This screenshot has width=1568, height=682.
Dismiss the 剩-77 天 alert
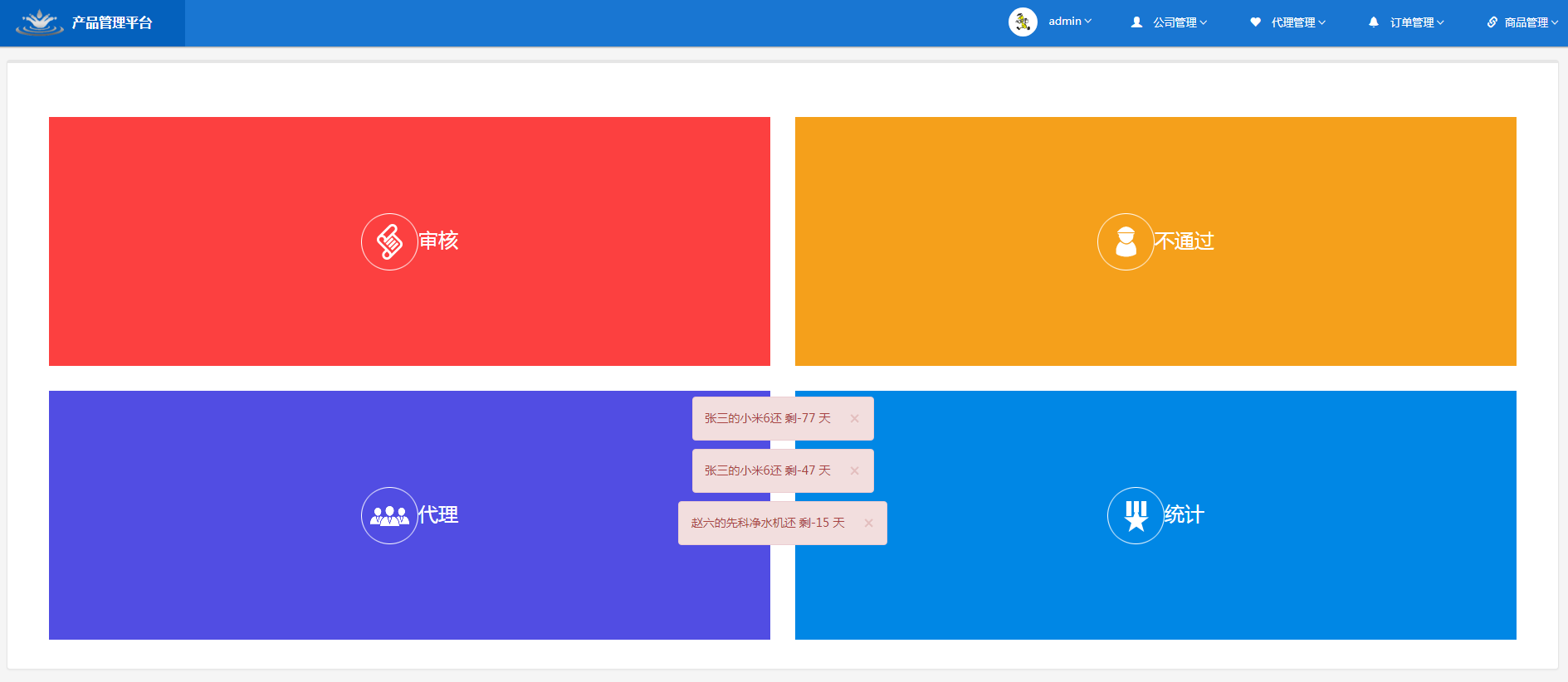pos(854,418)
